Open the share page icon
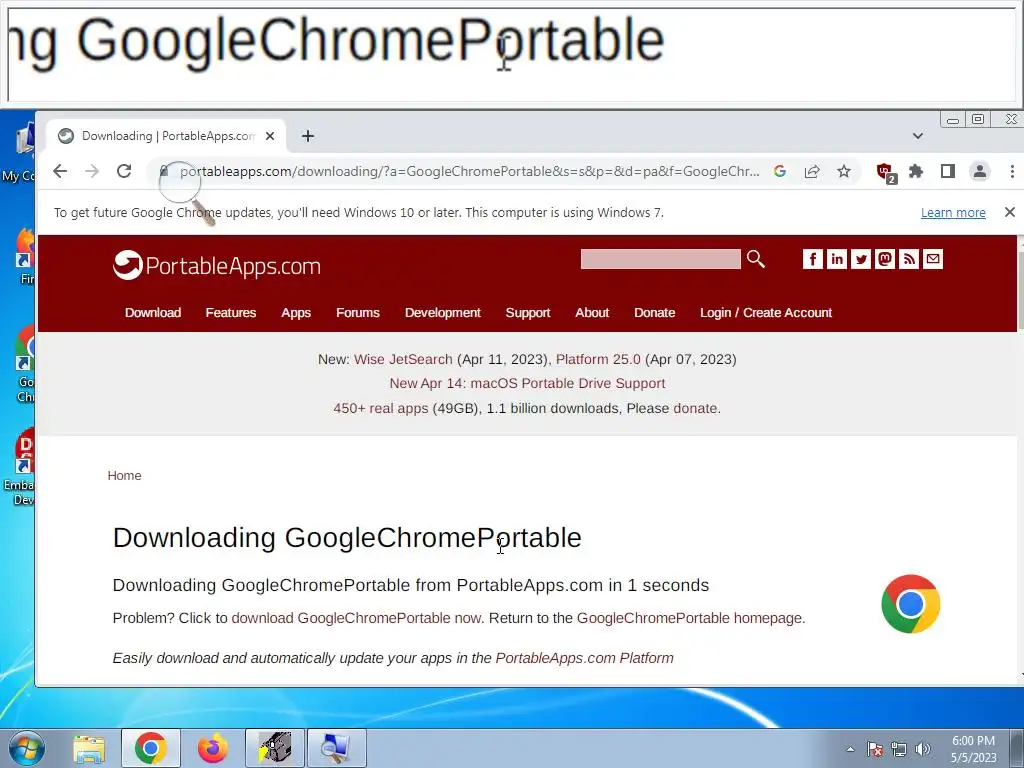This screenshot has height=768, width=1024. [x=812, y=171]
